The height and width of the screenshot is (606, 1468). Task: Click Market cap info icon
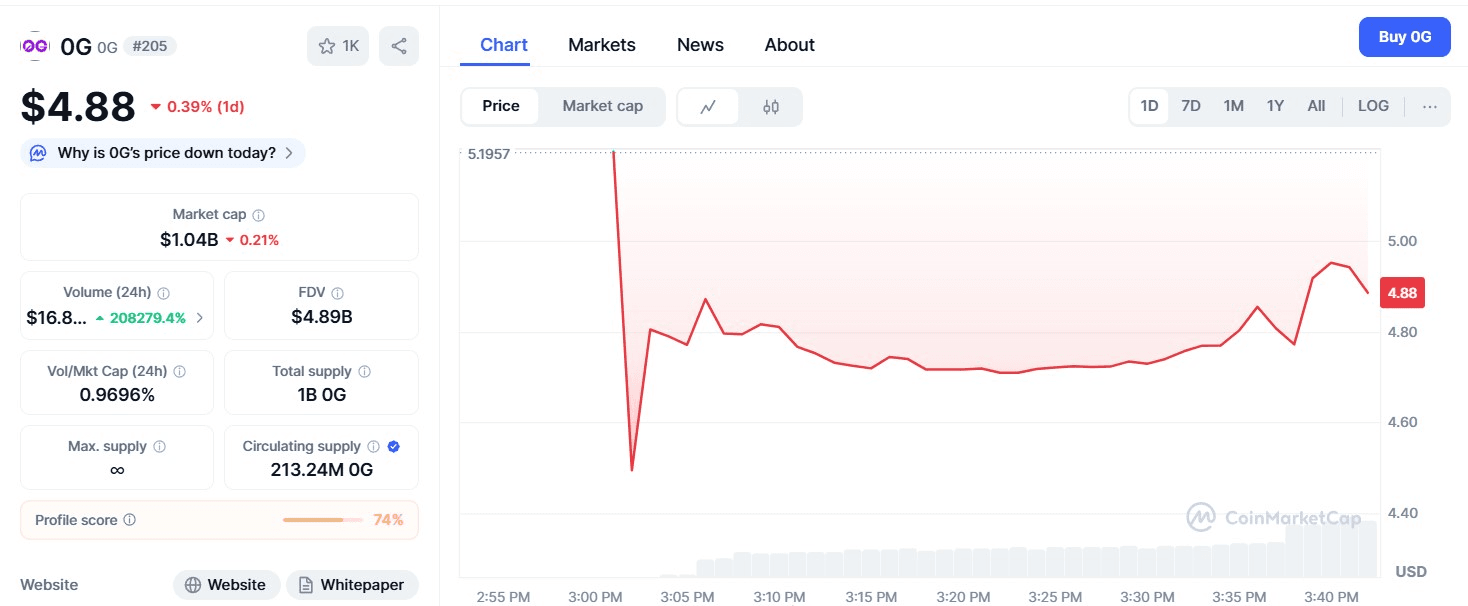coord(259,215)
